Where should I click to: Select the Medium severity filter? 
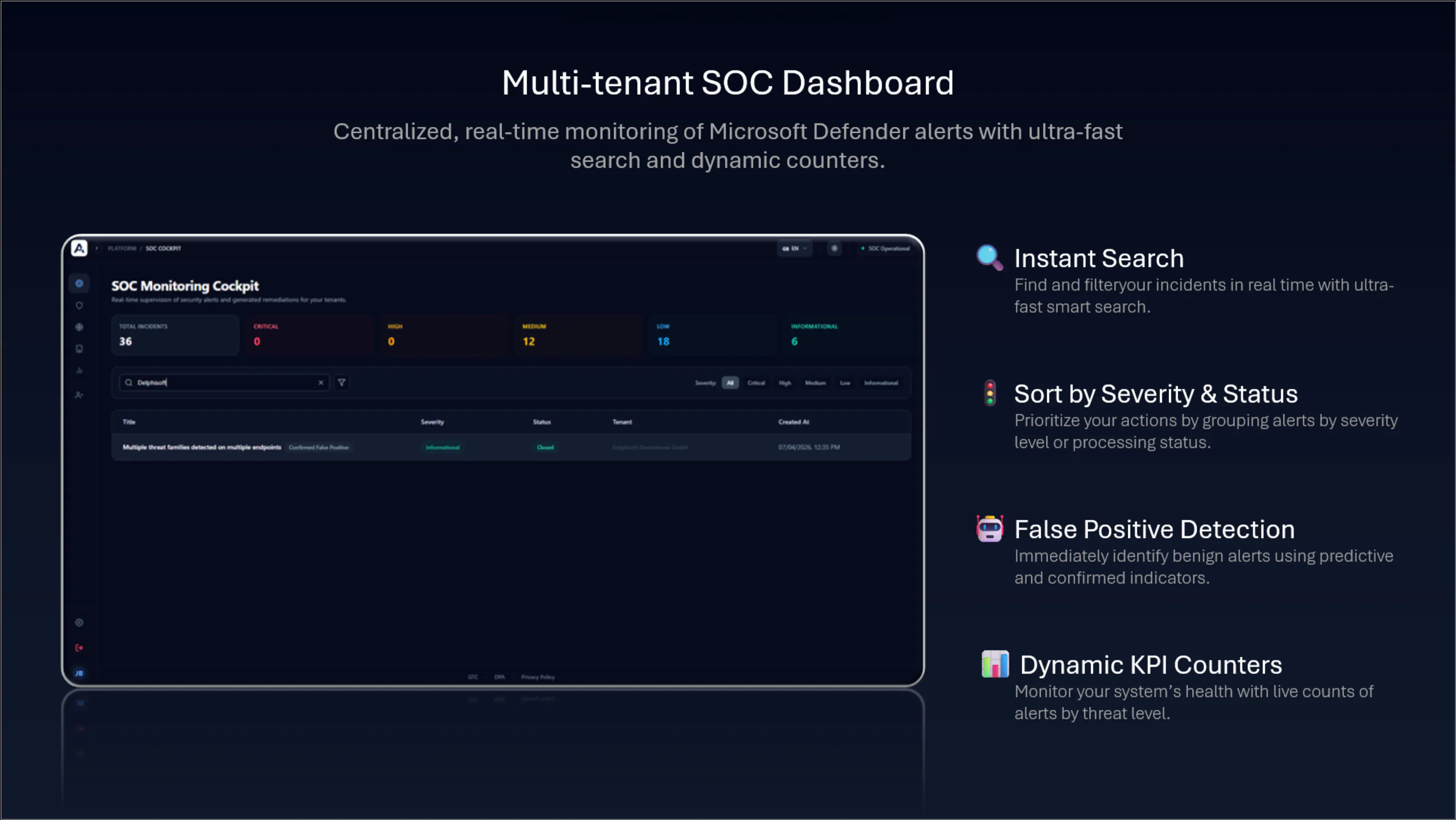(815, 383)
